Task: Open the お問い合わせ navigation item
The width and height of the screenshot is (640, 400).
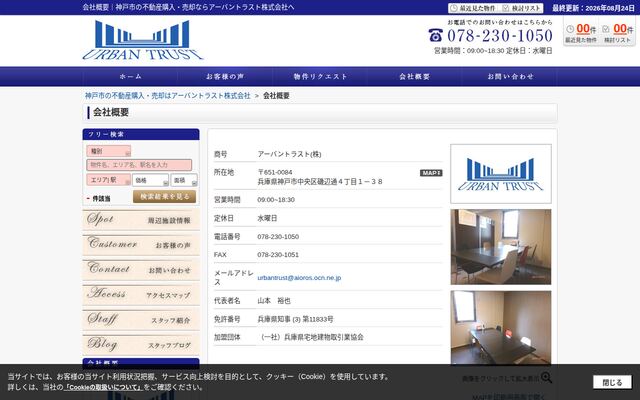Action: coord(510,76)
